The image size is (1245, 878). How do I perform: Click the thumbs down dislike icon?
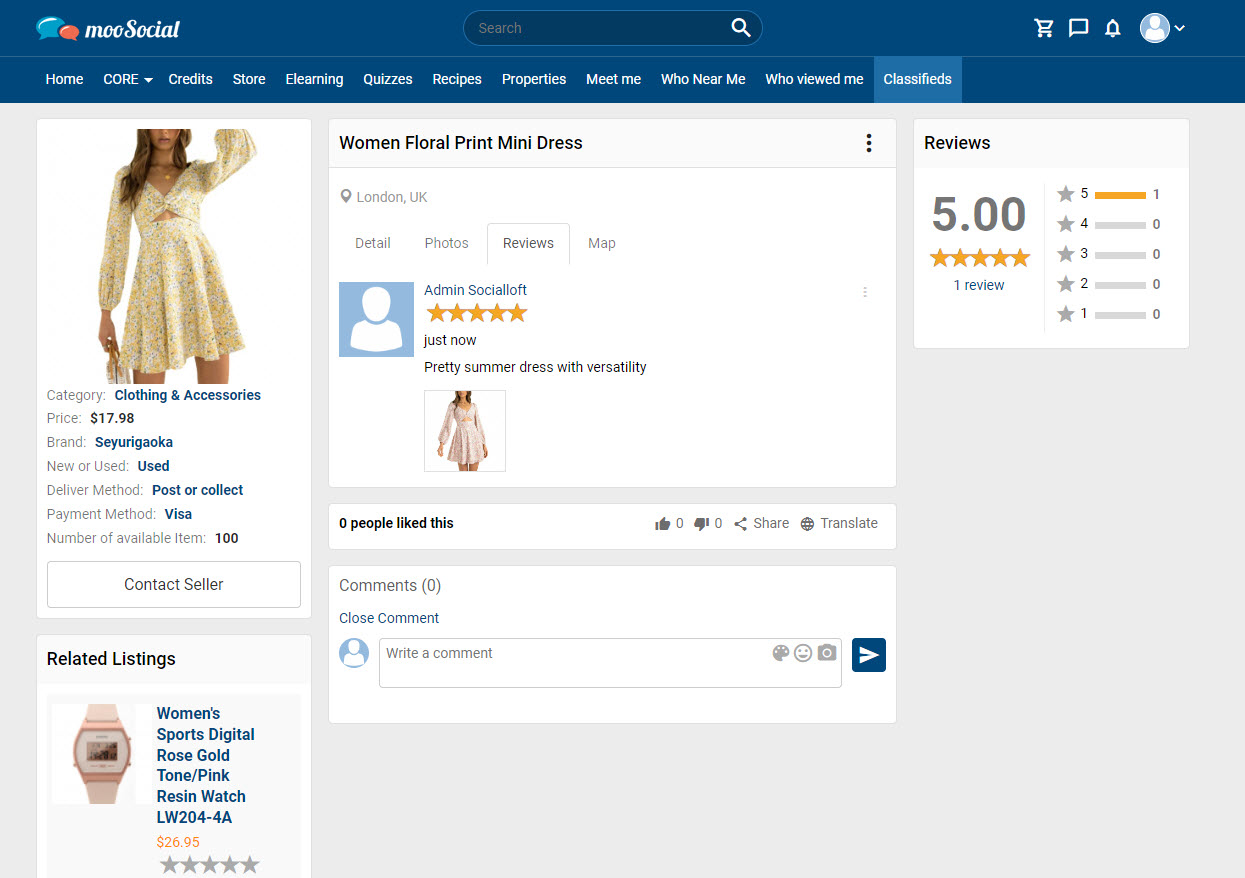pos(701,524)
